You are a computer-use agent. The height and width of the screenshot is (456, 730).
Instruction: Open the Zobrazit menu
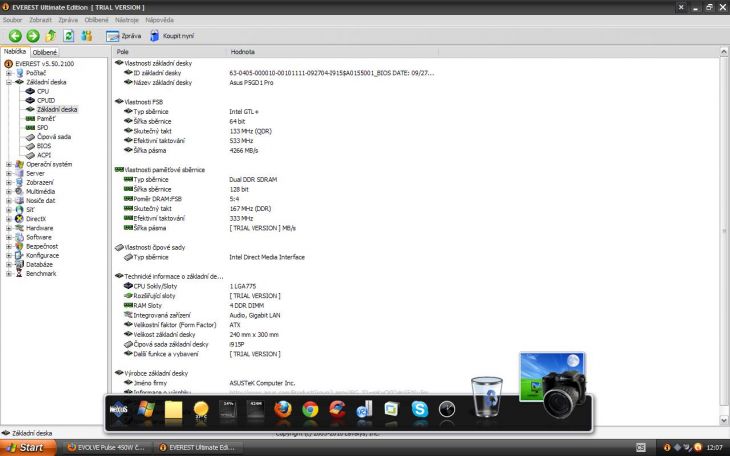pyautogui.click(x=41, y=20)
